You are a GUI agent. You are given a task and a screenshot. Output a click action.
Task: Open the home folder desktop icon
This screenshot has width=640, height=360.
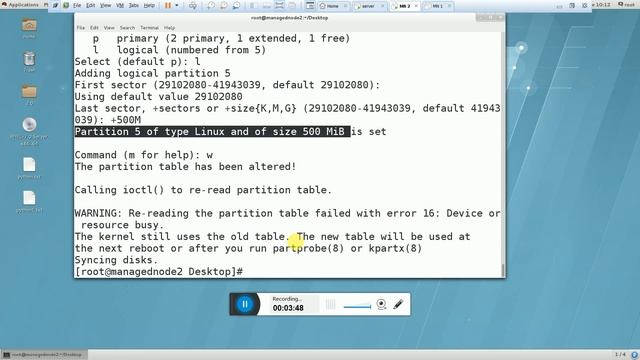29,25
